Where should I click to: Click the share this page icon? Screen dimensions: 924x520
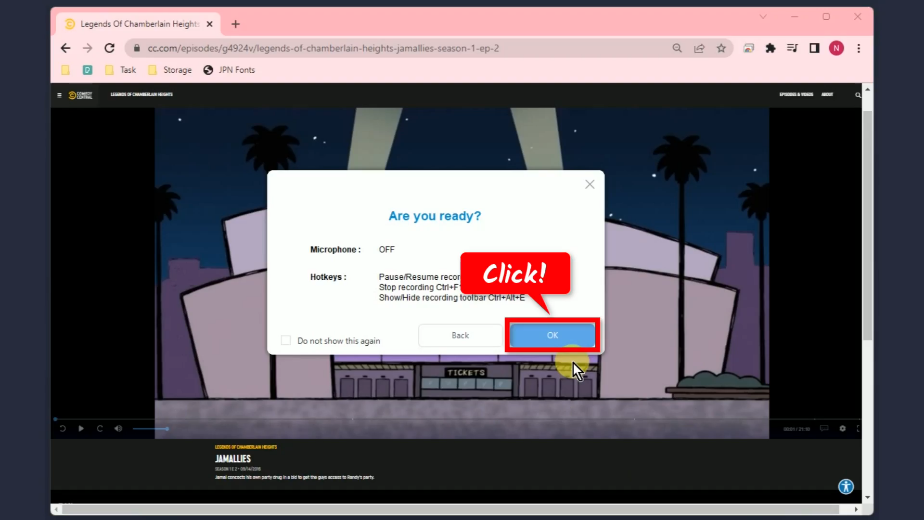699,48
